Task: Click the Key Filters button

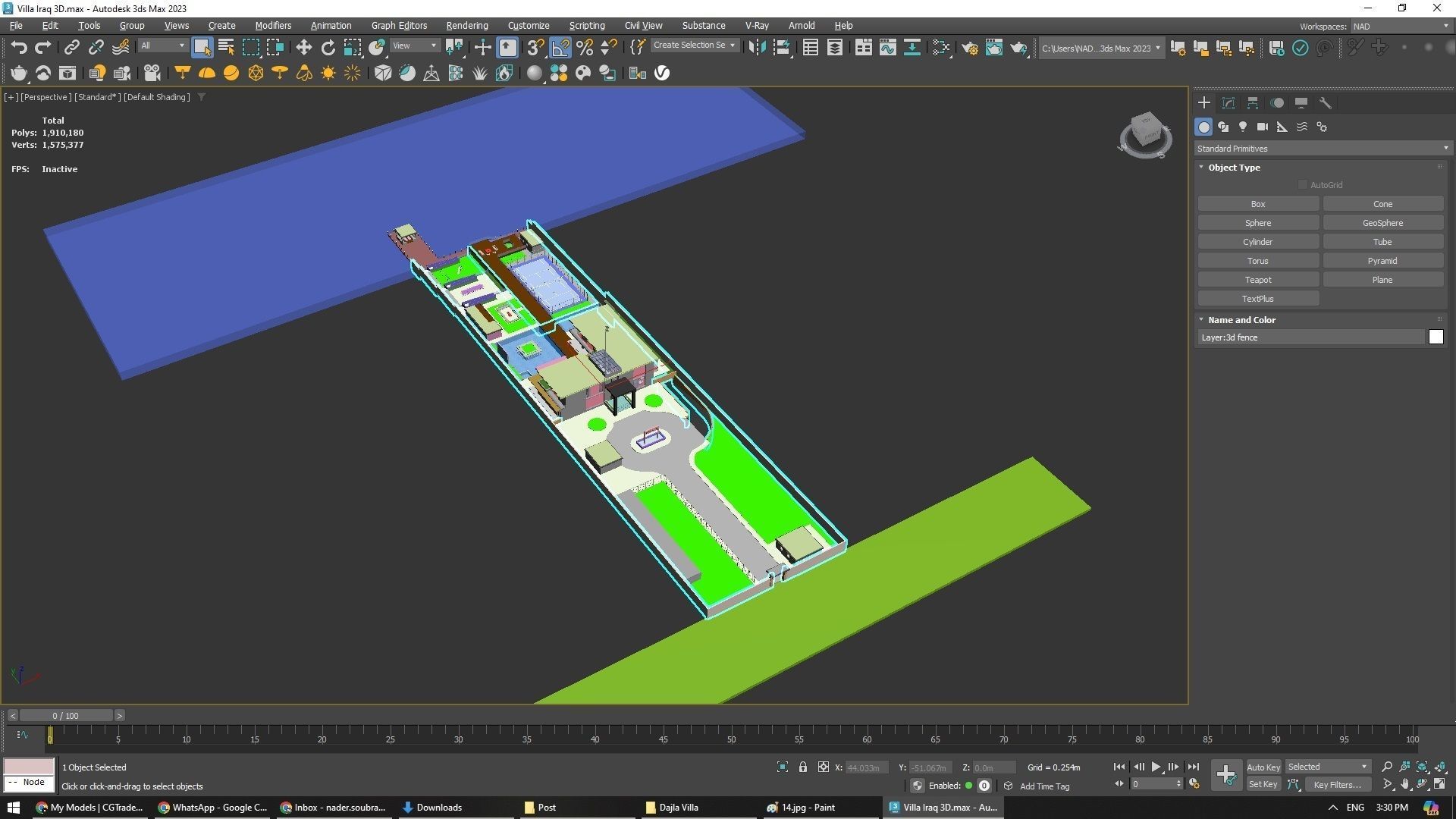Action: tap(1337, 785)
